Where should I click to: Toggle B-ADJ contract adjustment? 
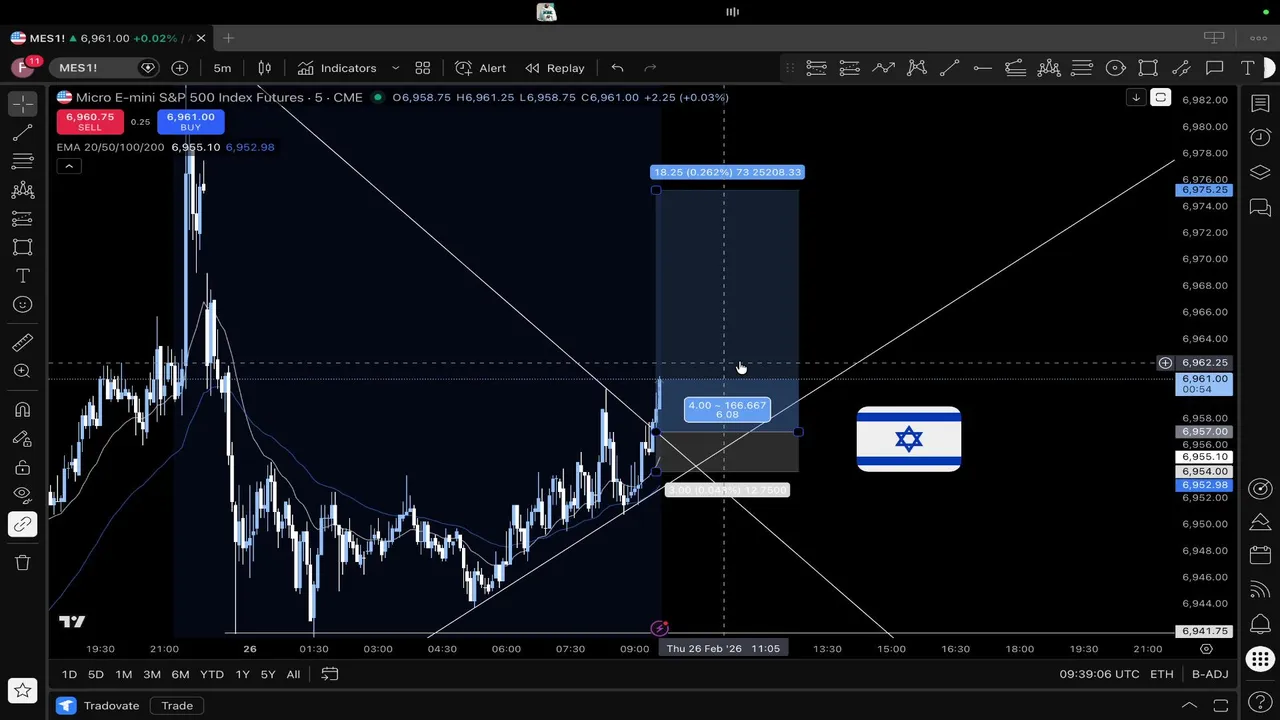click(1210, 675)
